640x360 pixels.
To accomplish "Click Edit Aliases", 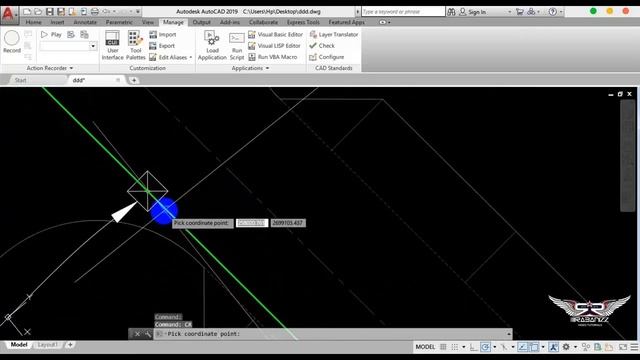I will [168, 57].
